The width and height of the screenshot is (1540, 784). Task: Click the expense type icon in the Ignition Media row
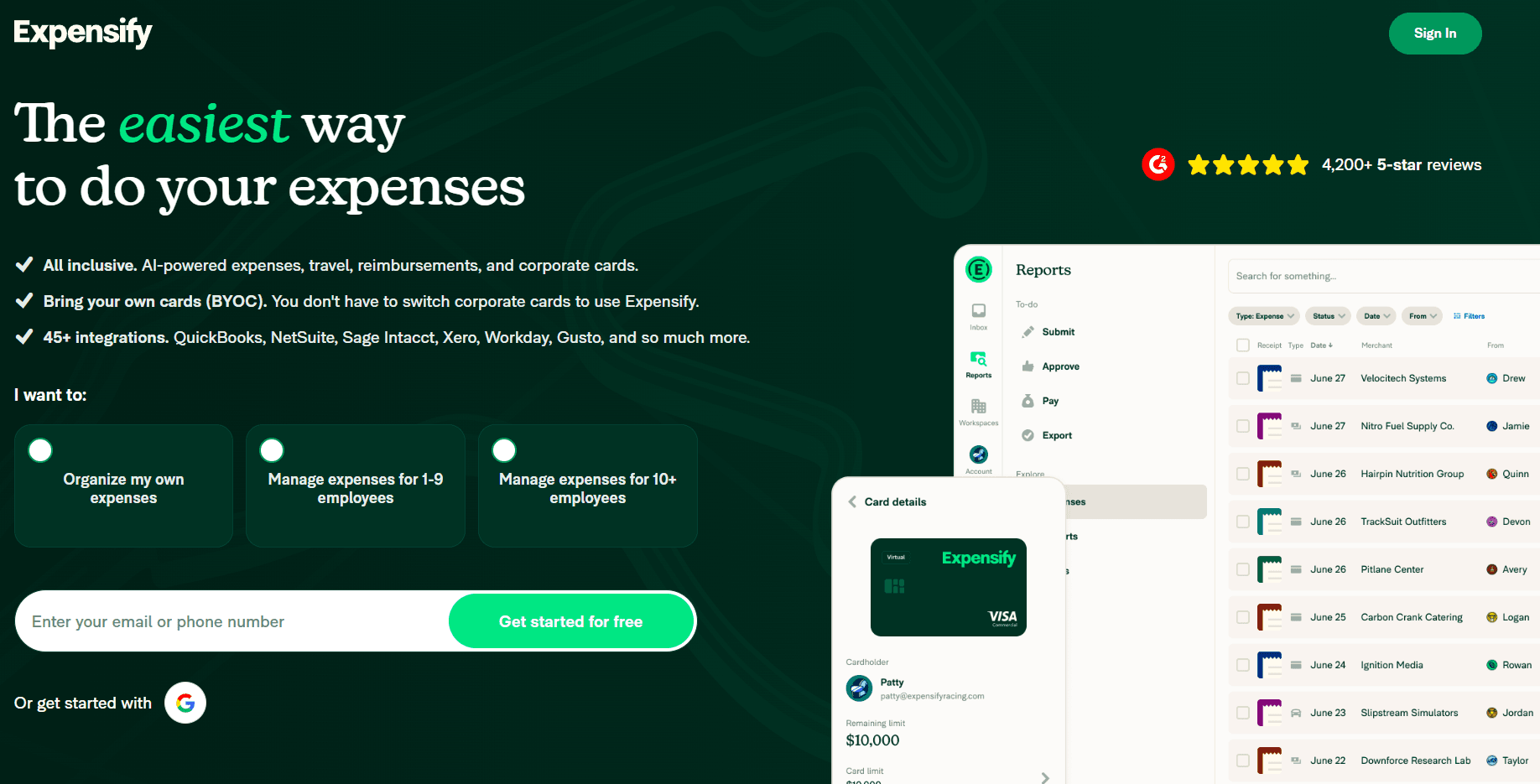[1296, 665]
